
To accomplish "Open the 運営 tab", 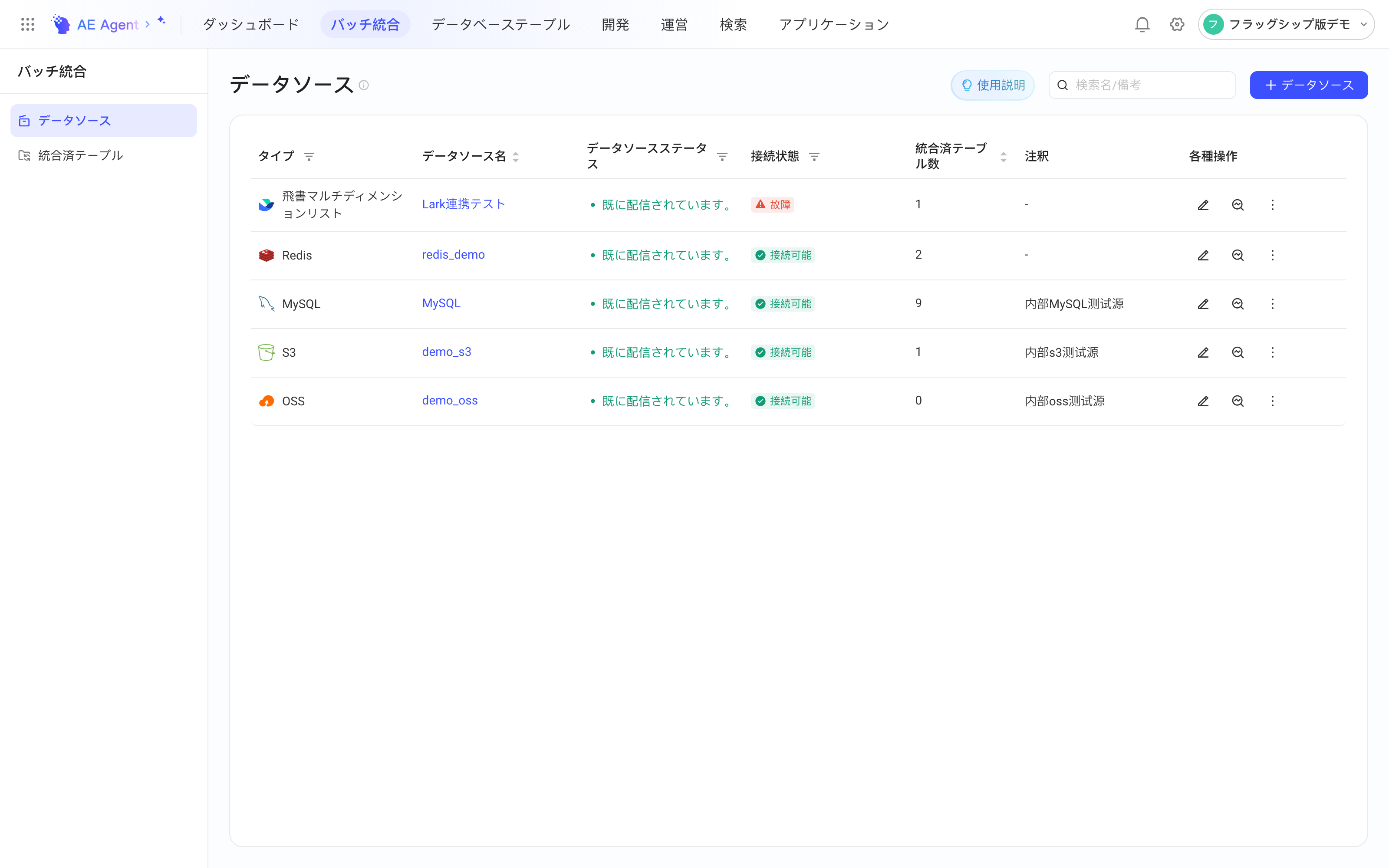I will [674, 25].
